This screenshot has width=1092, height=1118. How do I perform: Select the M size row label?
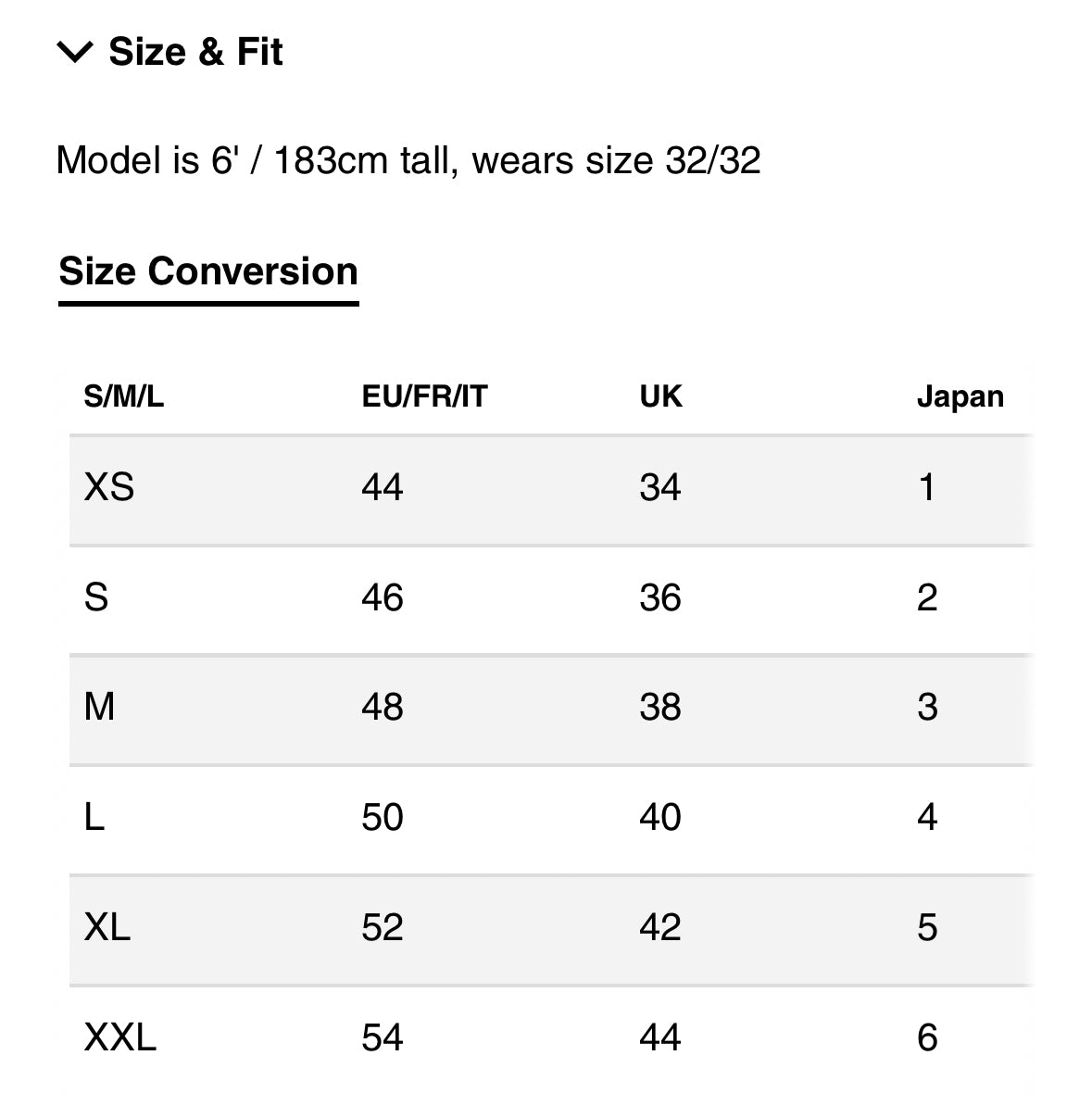pyautogui.click(x=100, y=708)
